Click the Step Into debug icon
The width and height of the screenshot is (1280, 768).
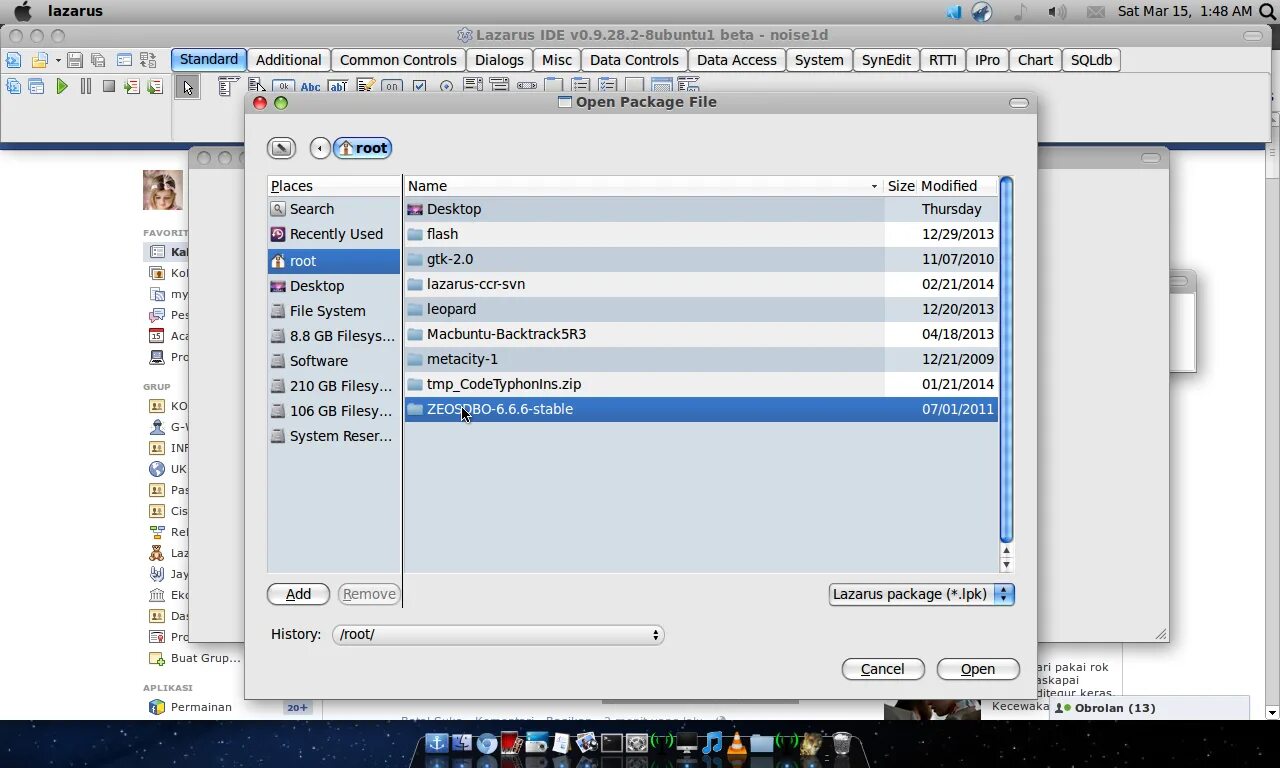[x=132, y=87]
